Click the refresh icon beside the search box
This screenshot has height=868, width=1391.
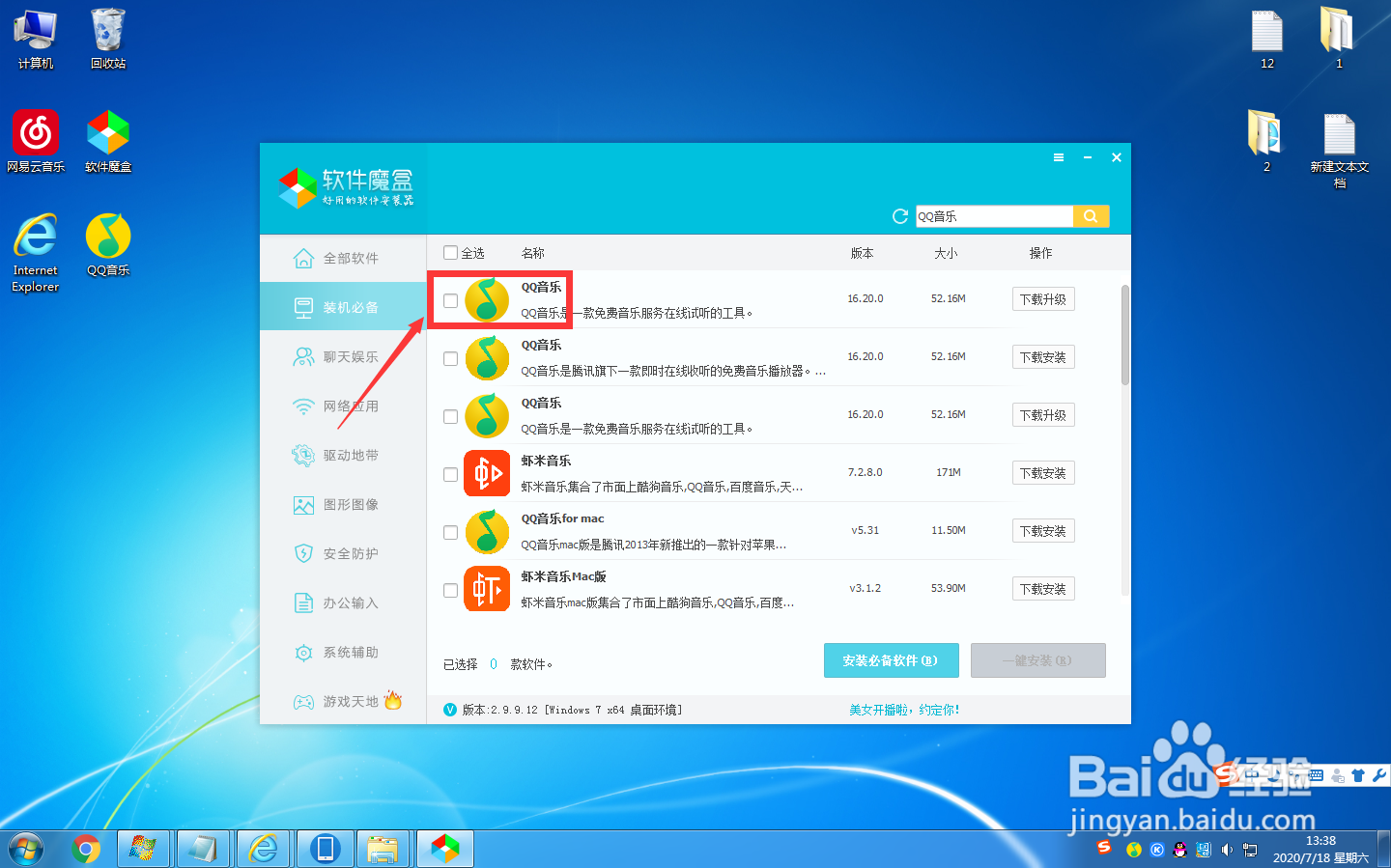click(900, 216)
